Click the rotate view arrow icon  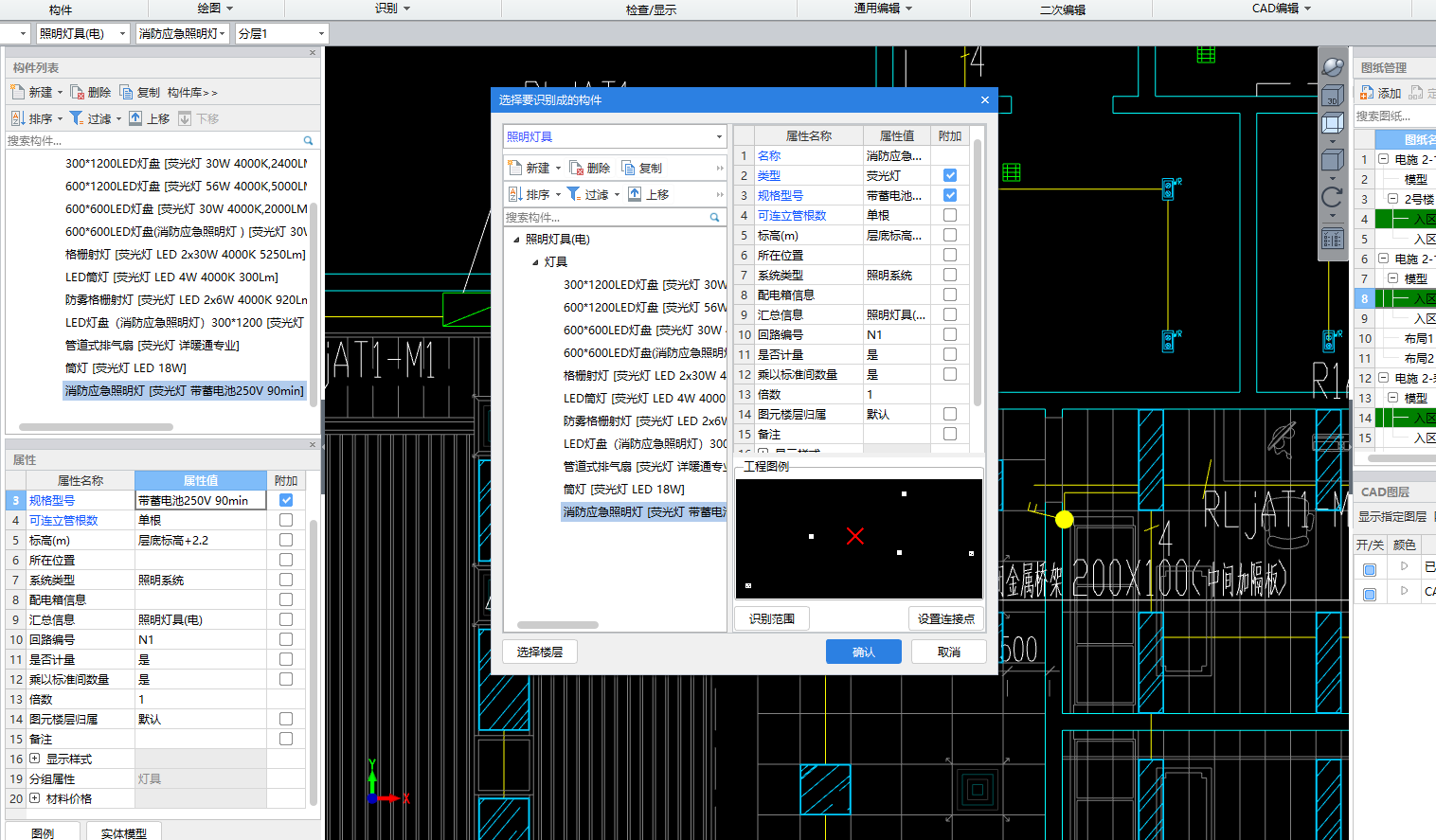[x=1333, y=197]
